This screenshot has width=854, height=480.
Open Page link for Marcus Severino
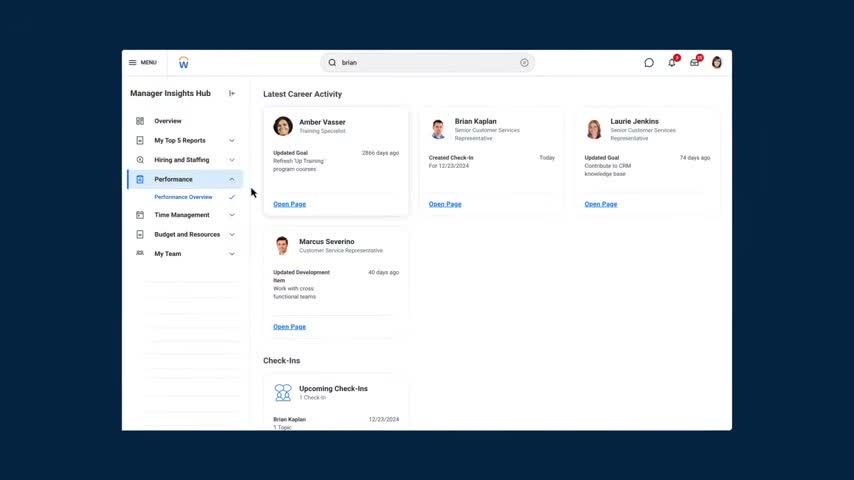tap(289, 326)
